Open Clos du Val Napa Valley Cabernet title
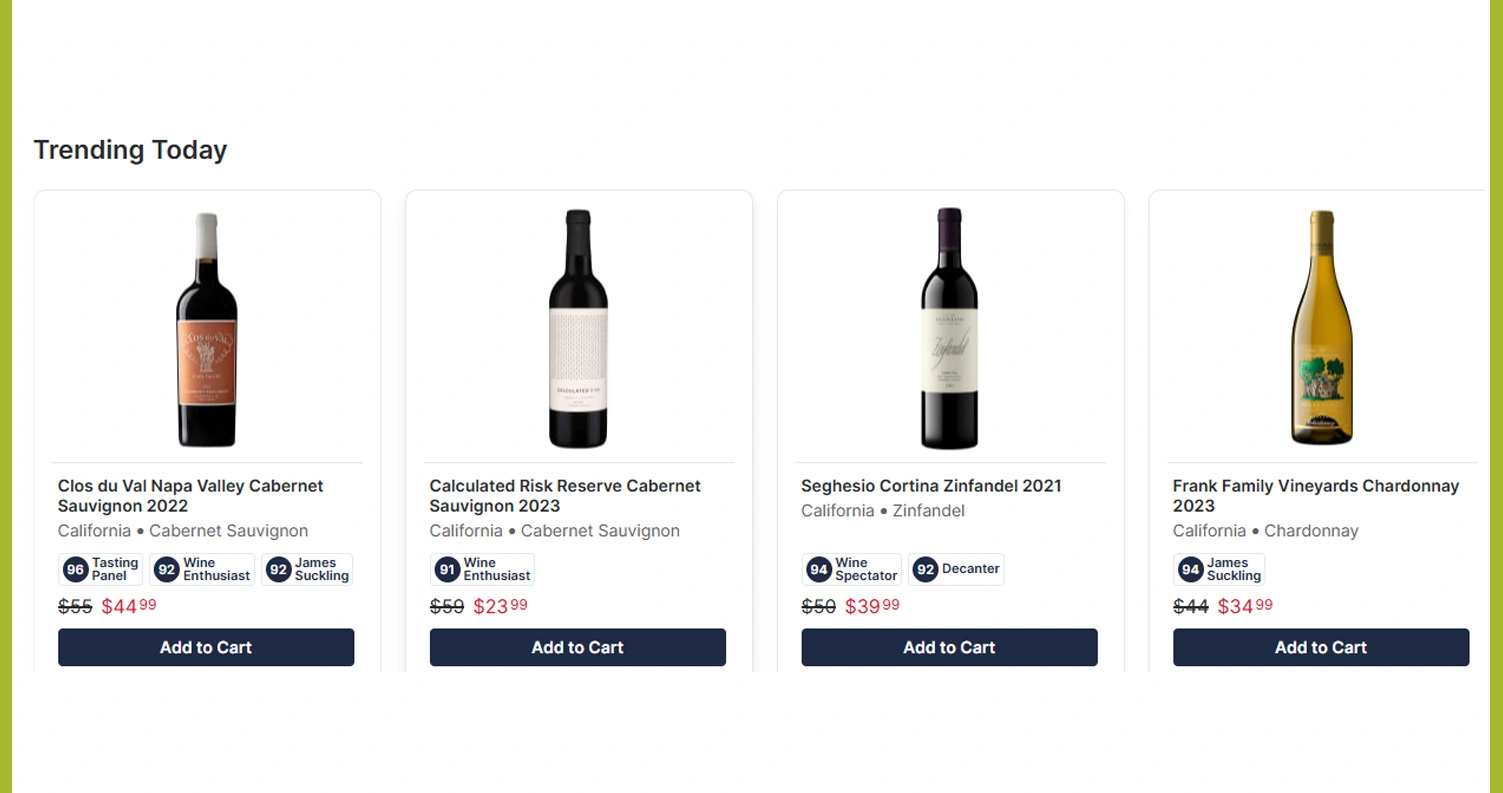 190,496
